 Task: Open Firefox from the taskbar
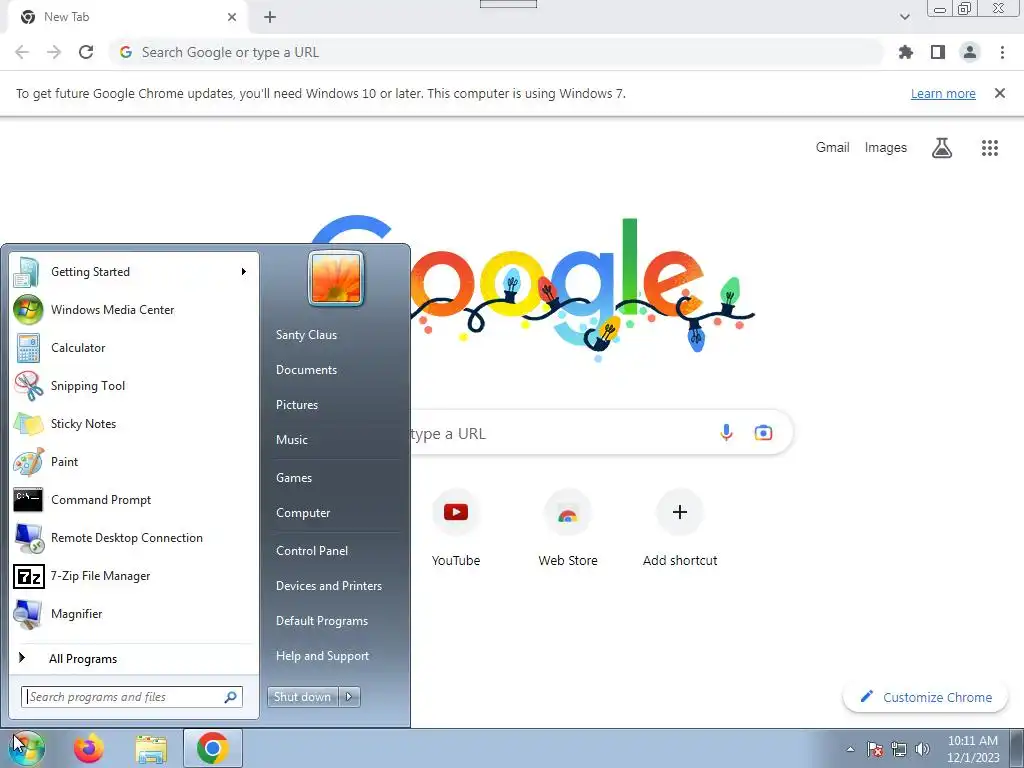tap(89, 748)
